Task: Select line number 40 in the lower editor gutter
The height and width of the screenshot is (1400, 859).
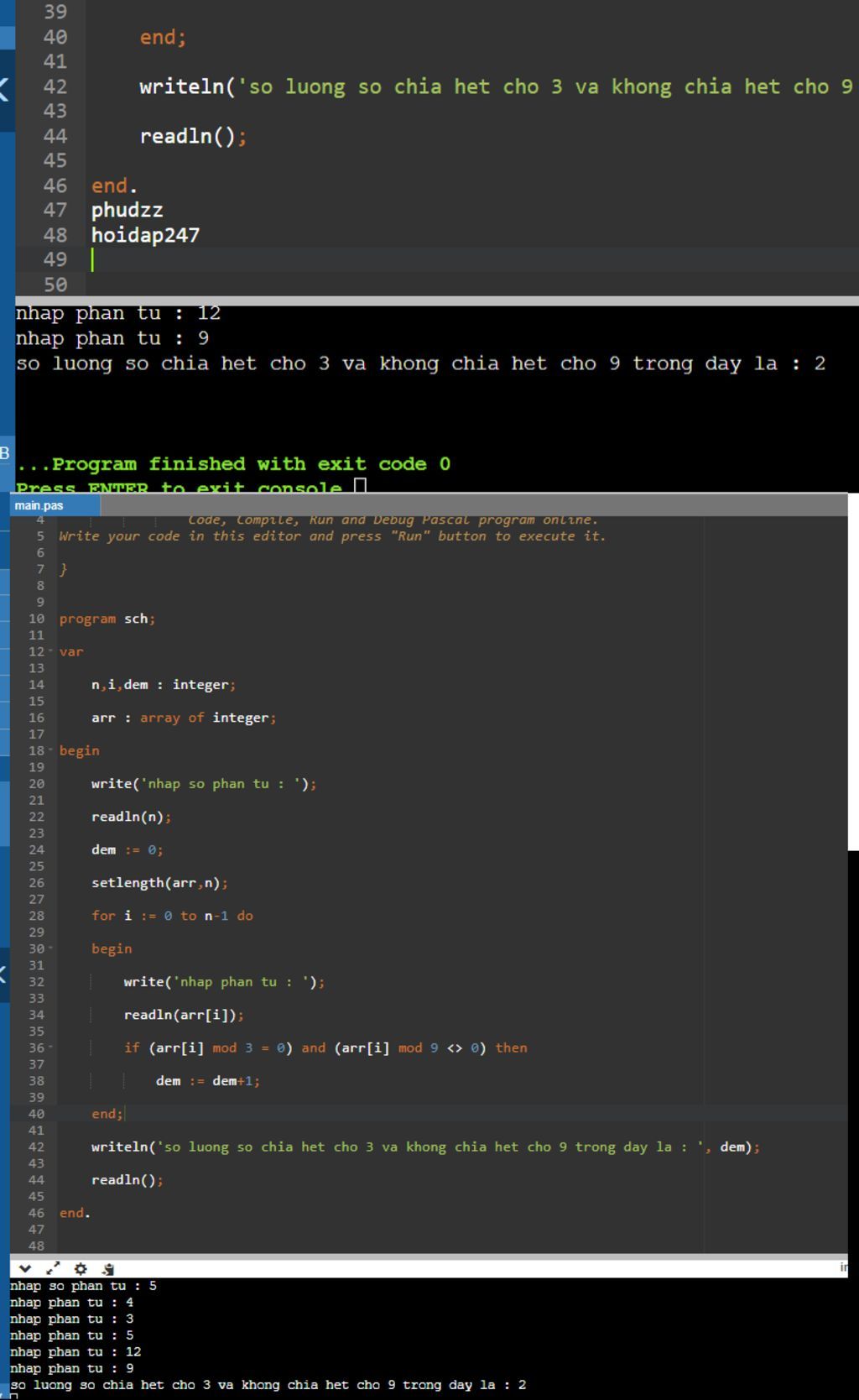Action: (x=36, y=1114)
